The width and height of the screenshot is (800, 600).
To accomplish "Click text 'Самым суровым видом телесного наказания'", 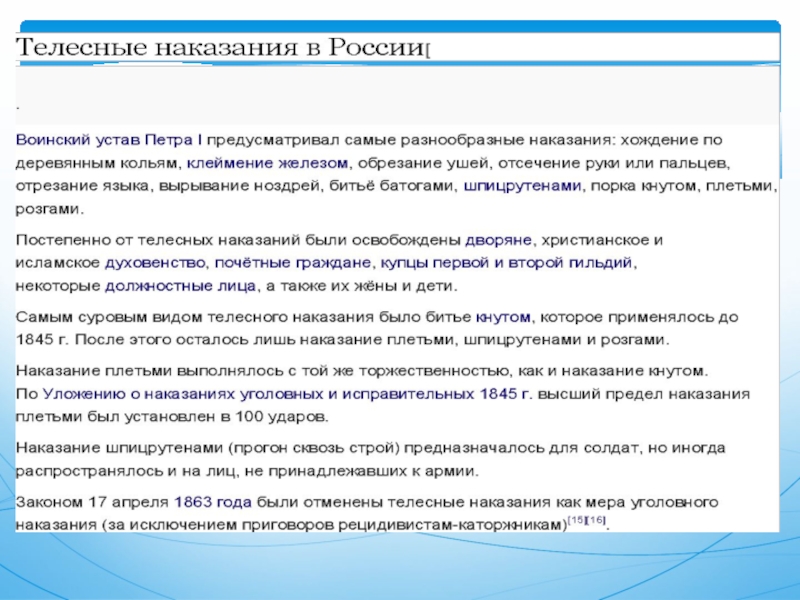I will [194, 317].
